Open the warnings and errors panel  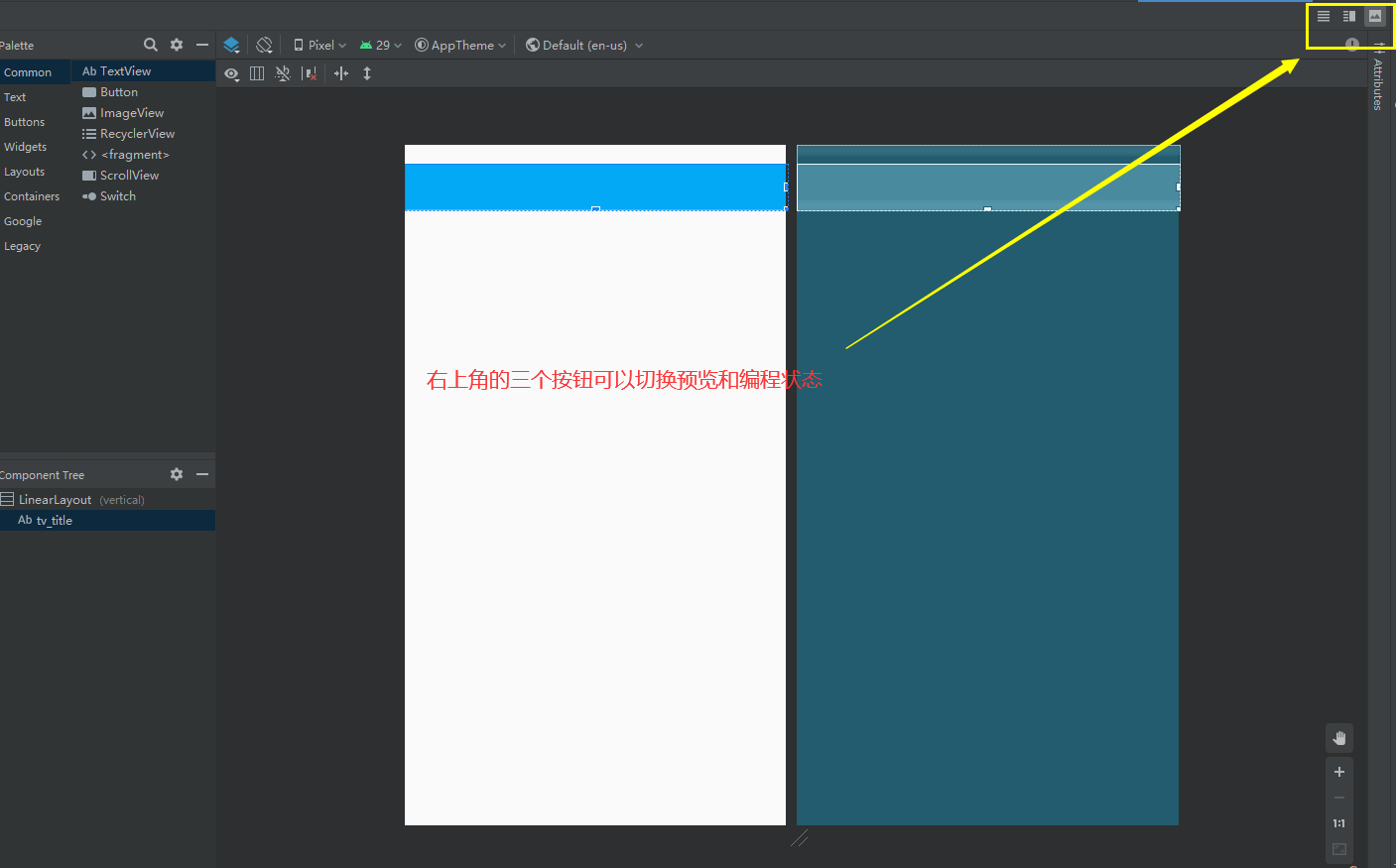click(1352, 44)
